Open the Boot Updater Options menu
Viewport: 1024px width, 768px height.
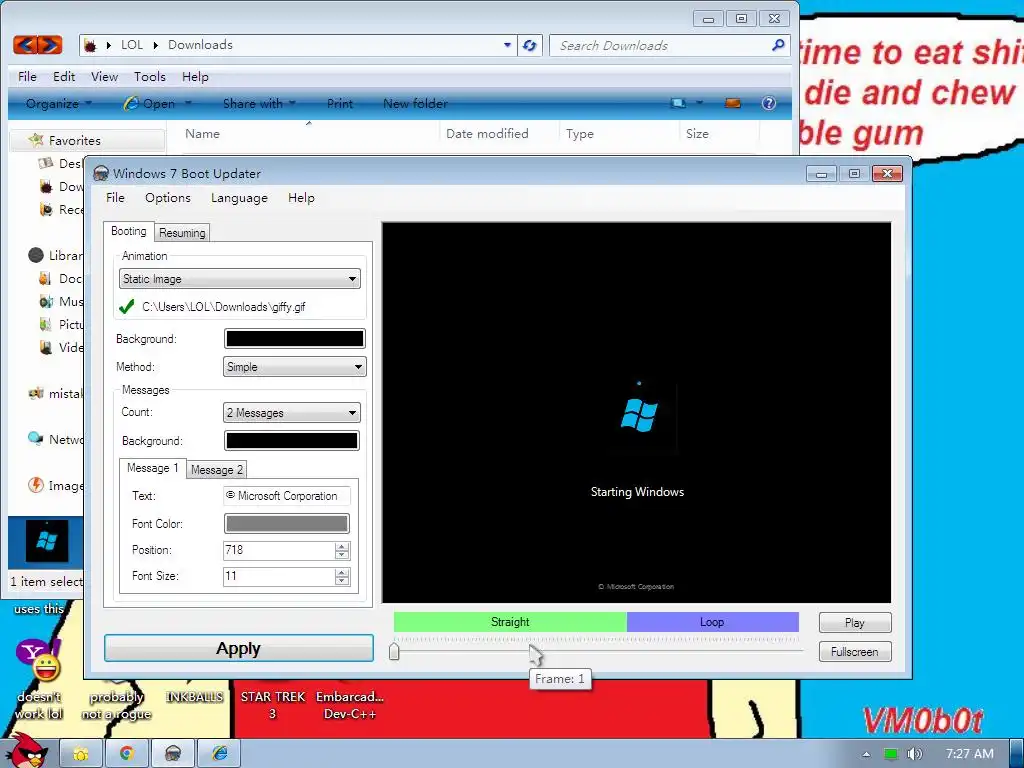[x=168, y=197]
